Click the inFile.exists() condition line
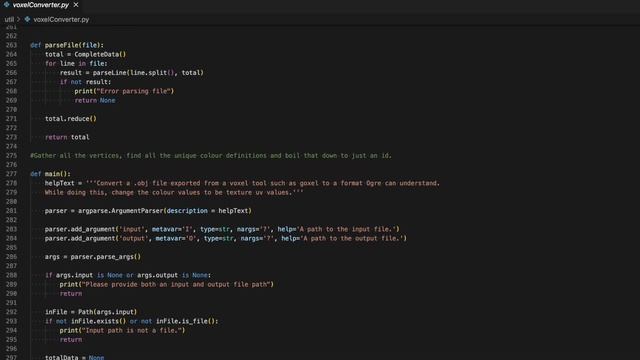The height and width of the screenshot is (360, 640). [x=131, y=321]
